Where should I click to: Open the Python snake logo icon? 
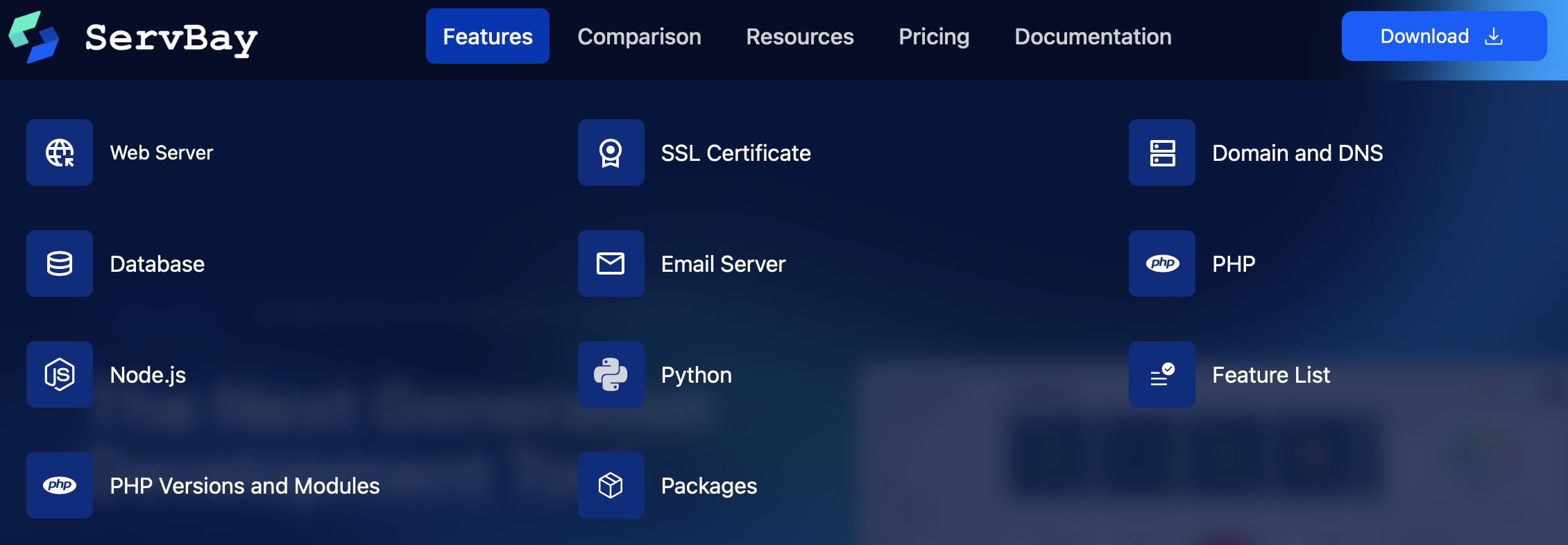tap(611, 374)
